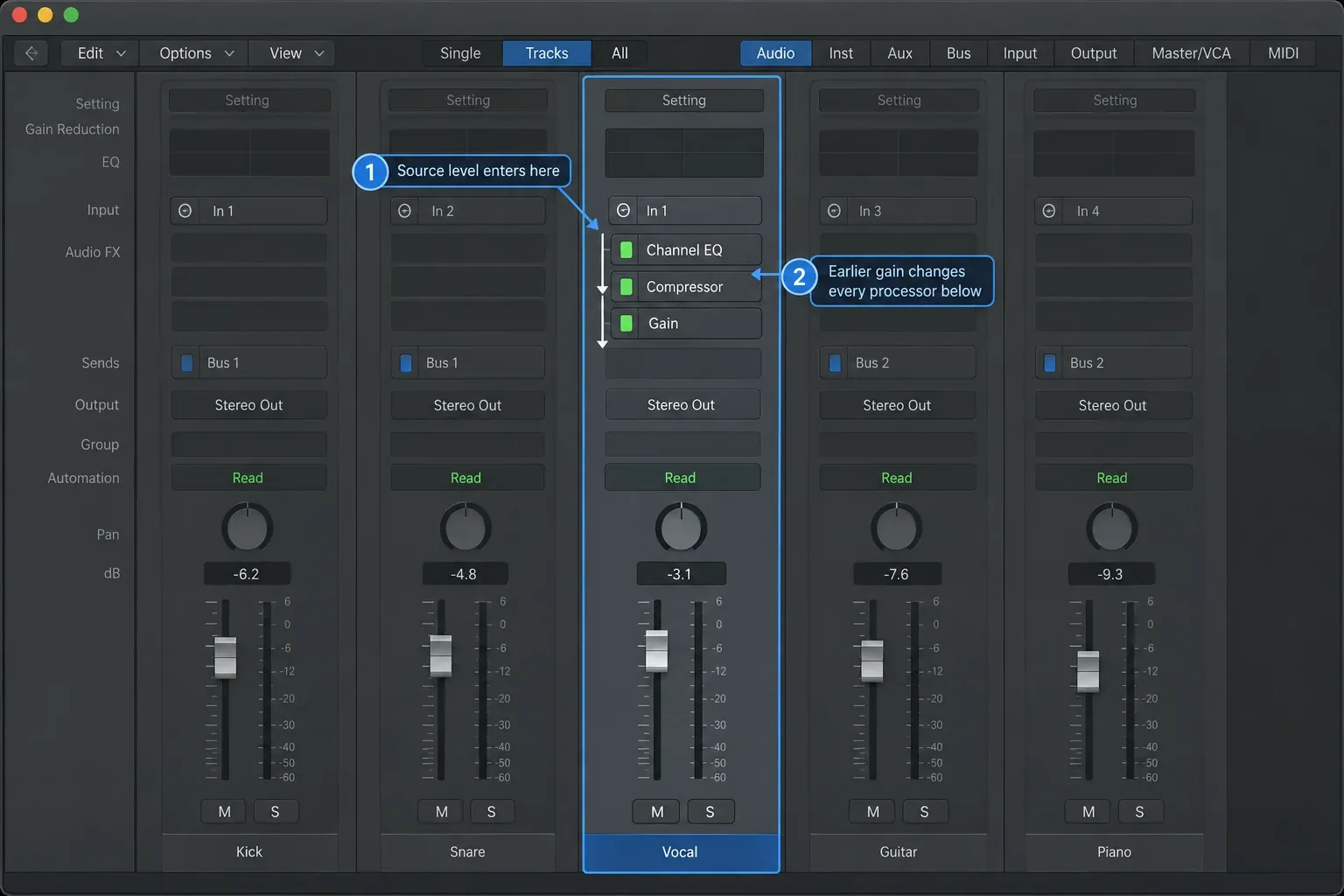Open the Options menu dropdown
This screenshot has height=896, width=1344.
(x=194, y=53)
